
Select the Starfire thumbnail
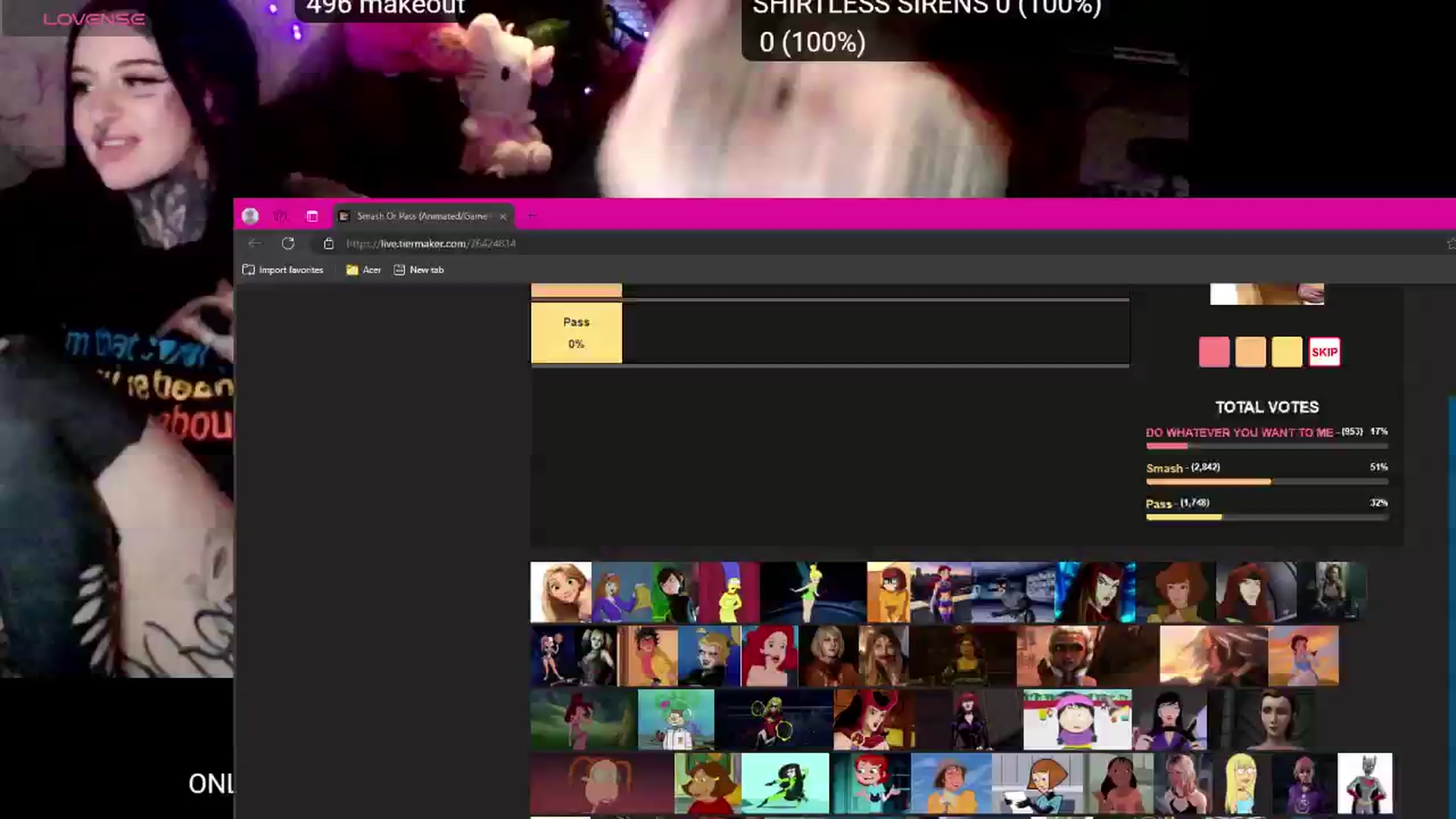coord(941,592)
